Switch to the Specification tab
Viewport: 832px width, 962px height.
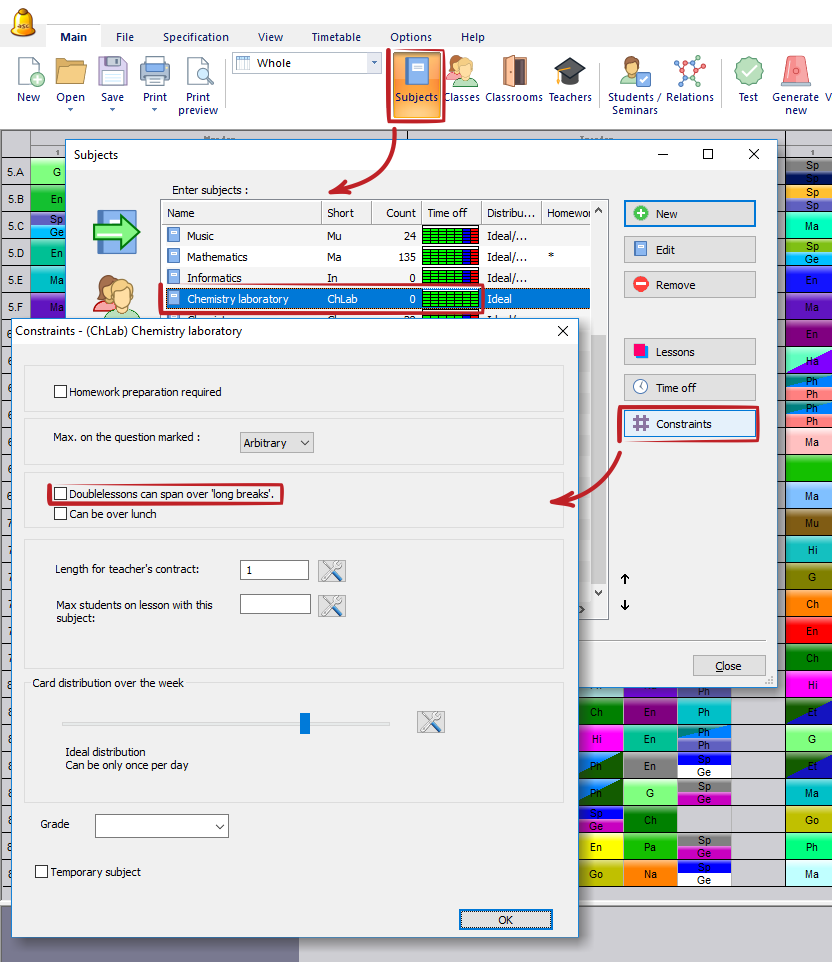pyautogui.click(x=196, y=37)
